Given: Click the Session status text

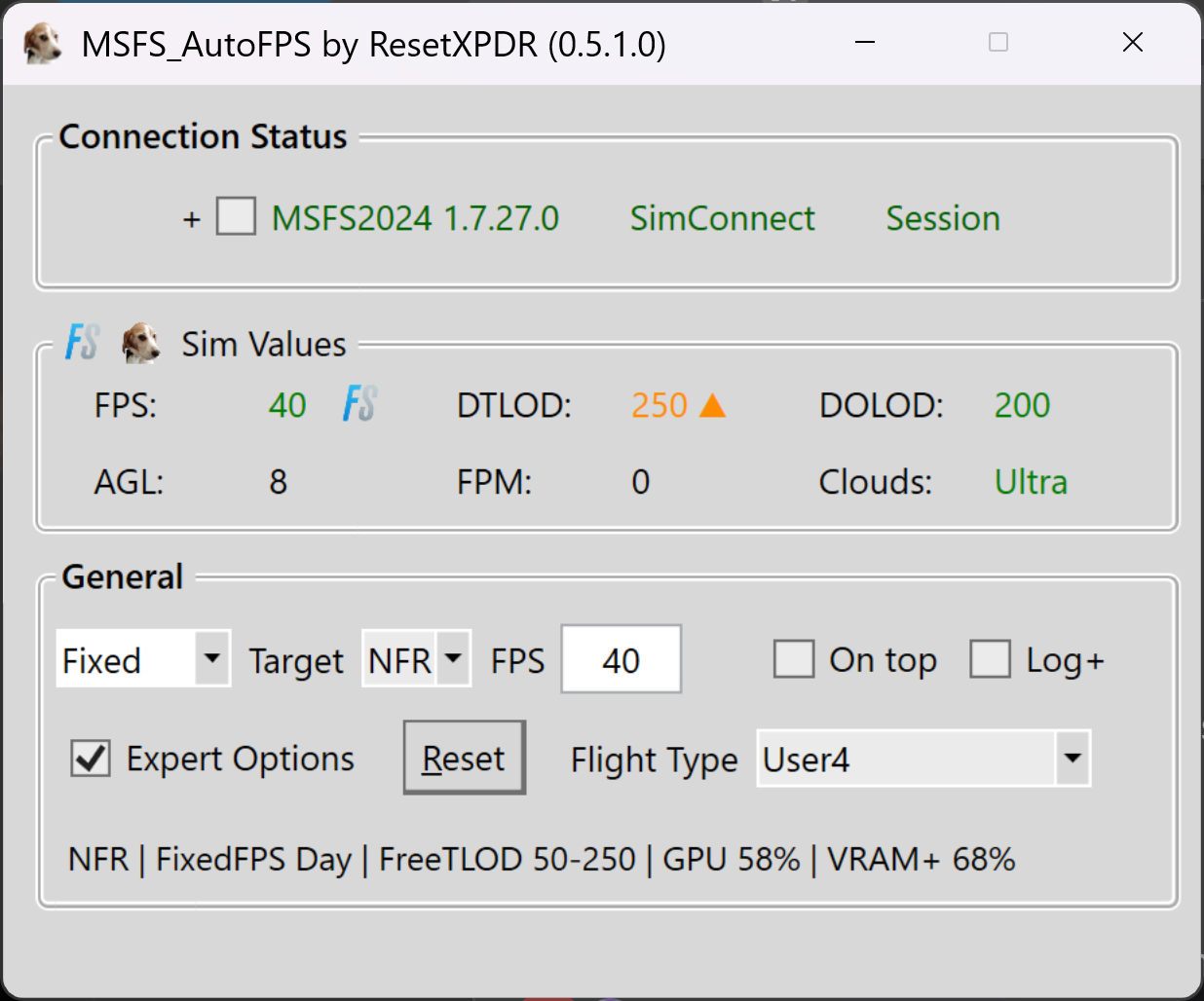Looking at the screenshot, I should coord(943,218).
